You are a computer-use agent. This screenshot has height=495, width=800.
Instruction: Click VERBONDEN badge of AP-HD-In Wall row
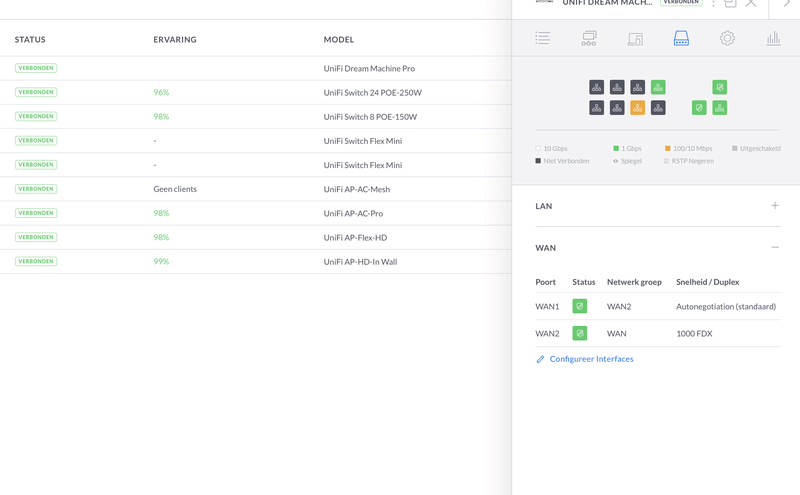(36, 261)
